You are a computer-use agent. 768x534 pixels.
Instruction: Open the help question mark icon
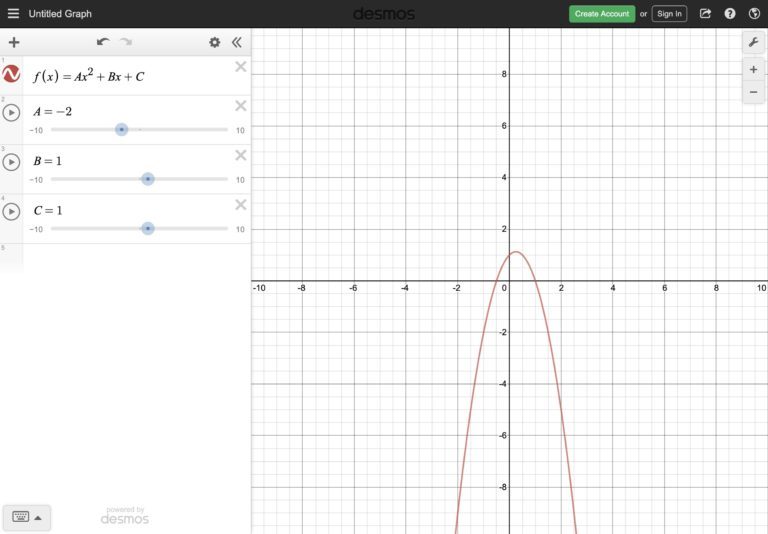click(730, 14)
